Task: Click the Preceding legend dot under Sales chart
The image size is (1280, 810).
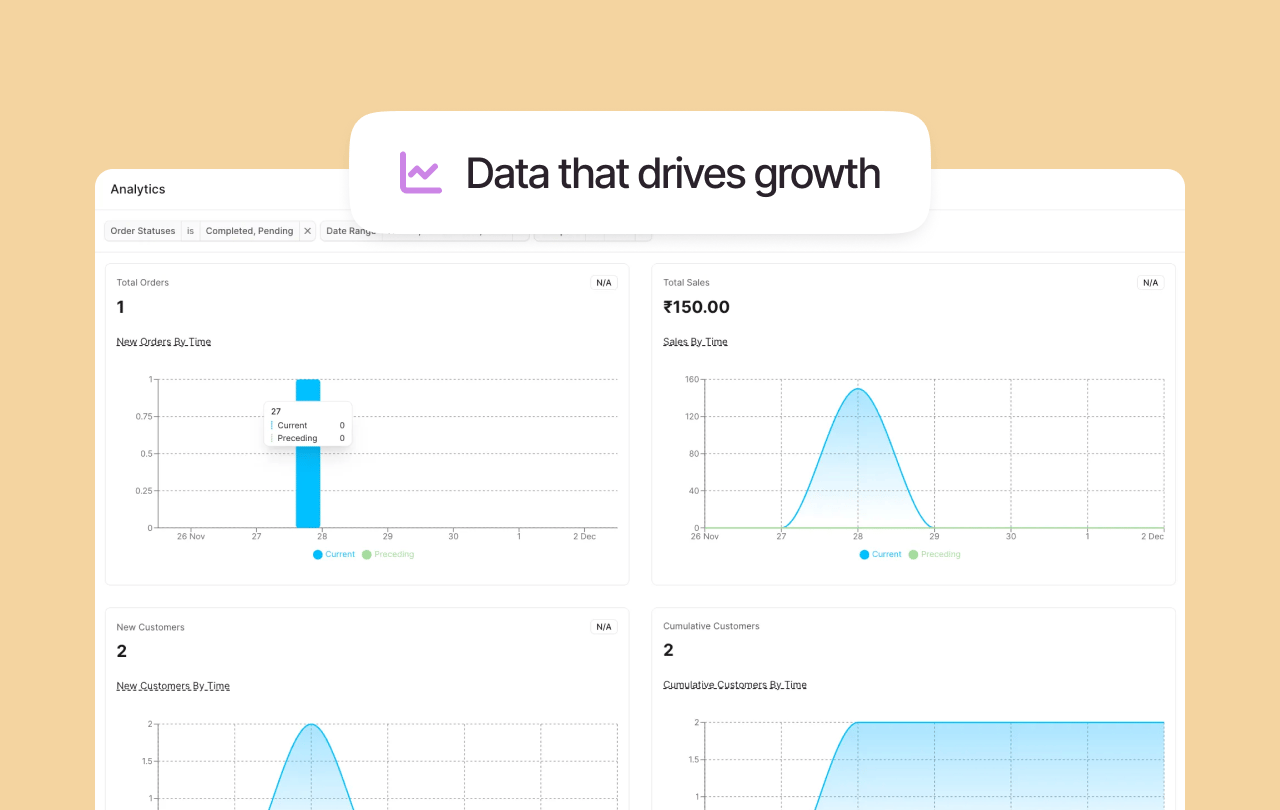Action: click(913, 554)
